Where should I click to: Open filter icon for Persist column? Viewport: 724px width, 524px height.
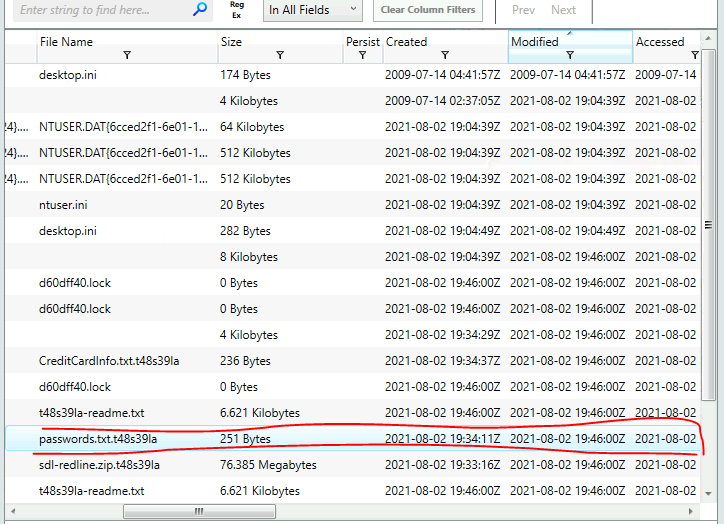(x=362, y=55)
